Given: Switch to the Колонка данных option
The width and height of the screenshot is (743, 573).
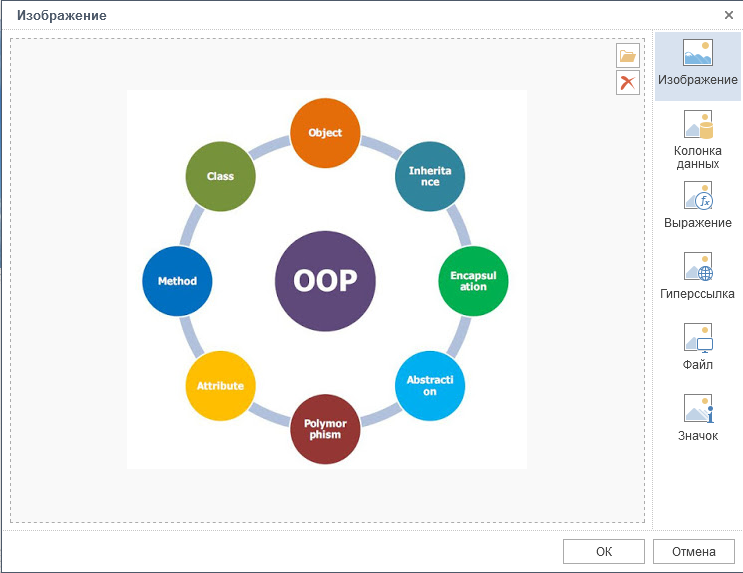Looking at the screenshot, I should tap(697, 139).
